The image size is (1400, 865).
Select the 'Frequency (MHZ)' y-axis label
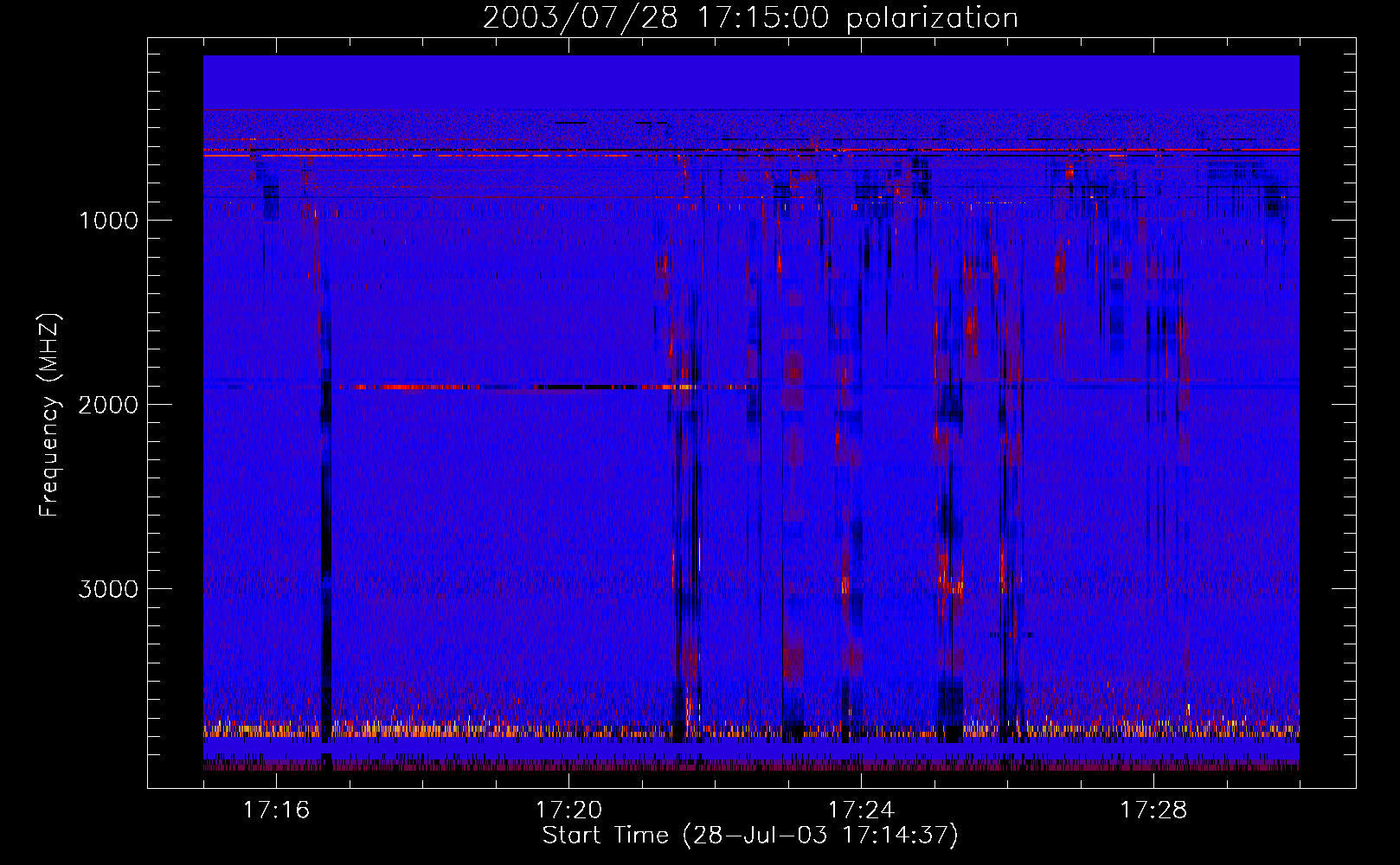(49, 415)
